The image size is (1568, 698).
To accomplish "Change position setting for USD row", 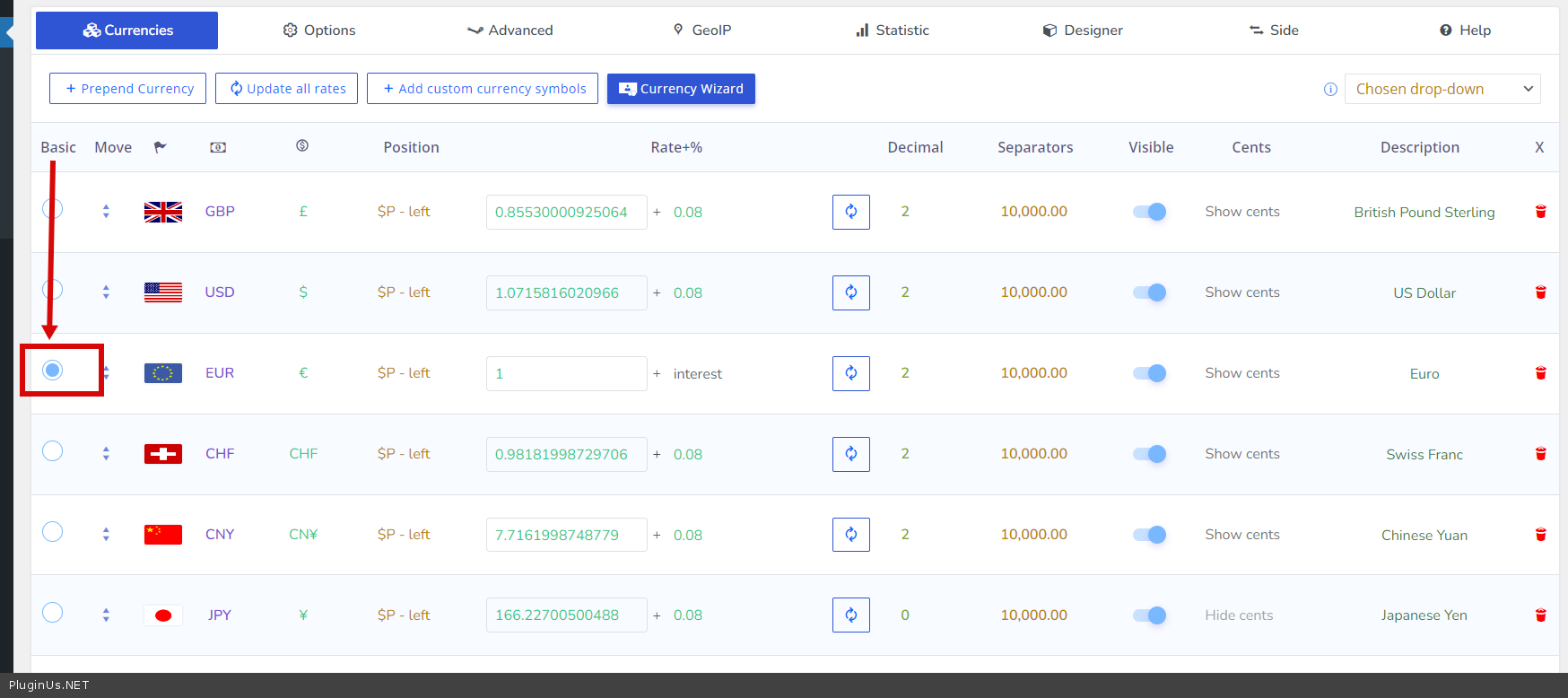I will (404, 292).
